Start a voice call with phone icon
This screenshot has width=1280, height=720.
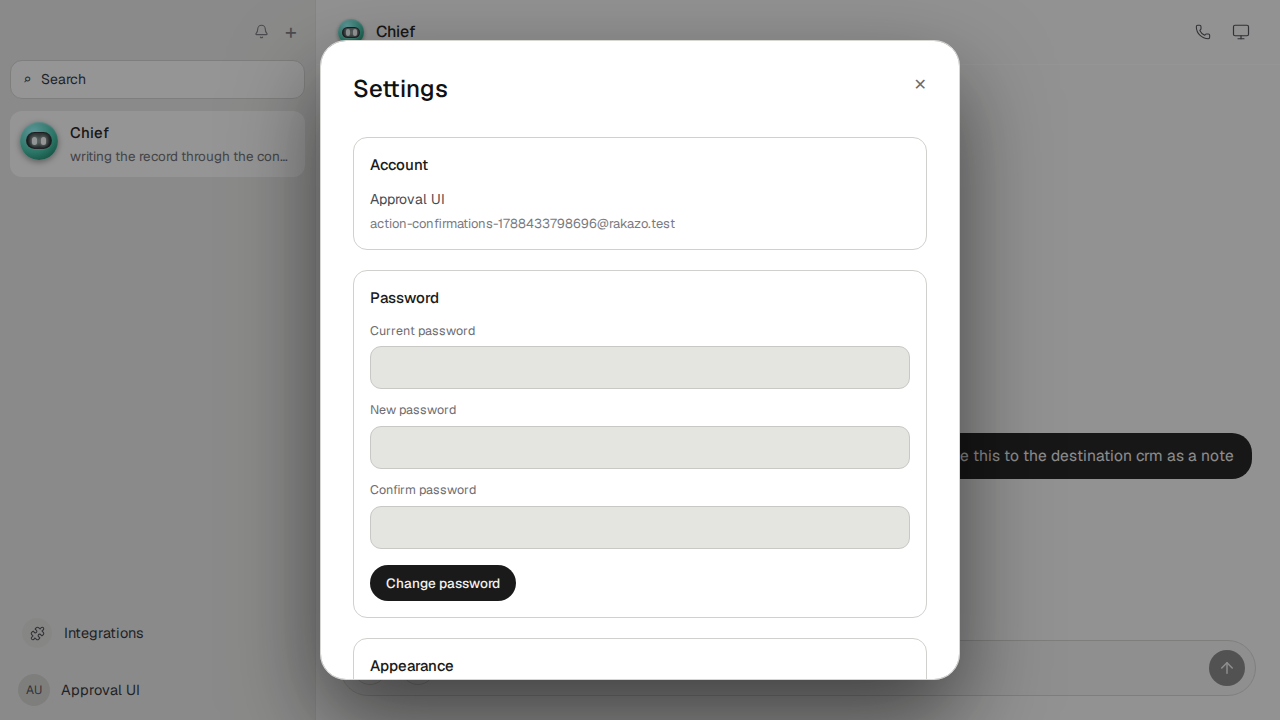(1203, 32)
